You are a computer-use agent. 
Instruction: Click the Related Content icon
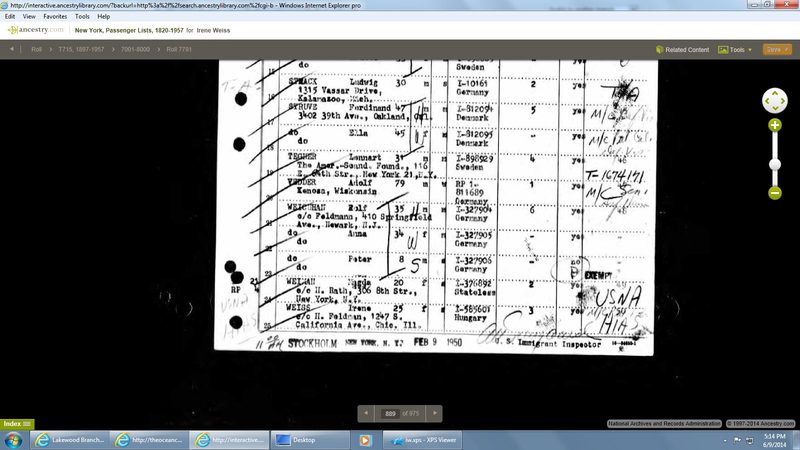(x=660, y=49)
